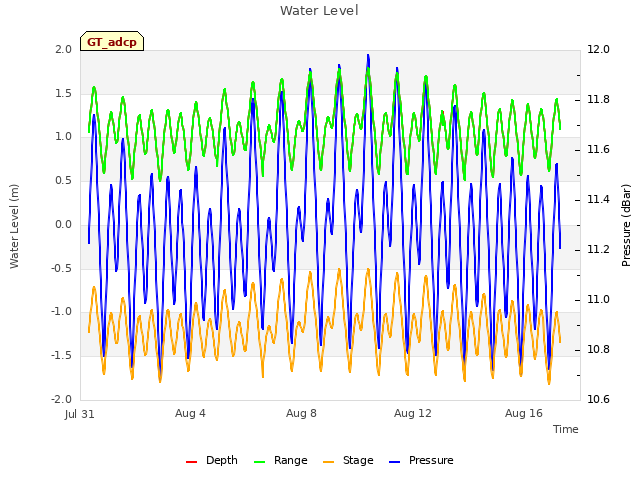
Task: Click the Water Level (m) axis title
Action: [14, 227]
